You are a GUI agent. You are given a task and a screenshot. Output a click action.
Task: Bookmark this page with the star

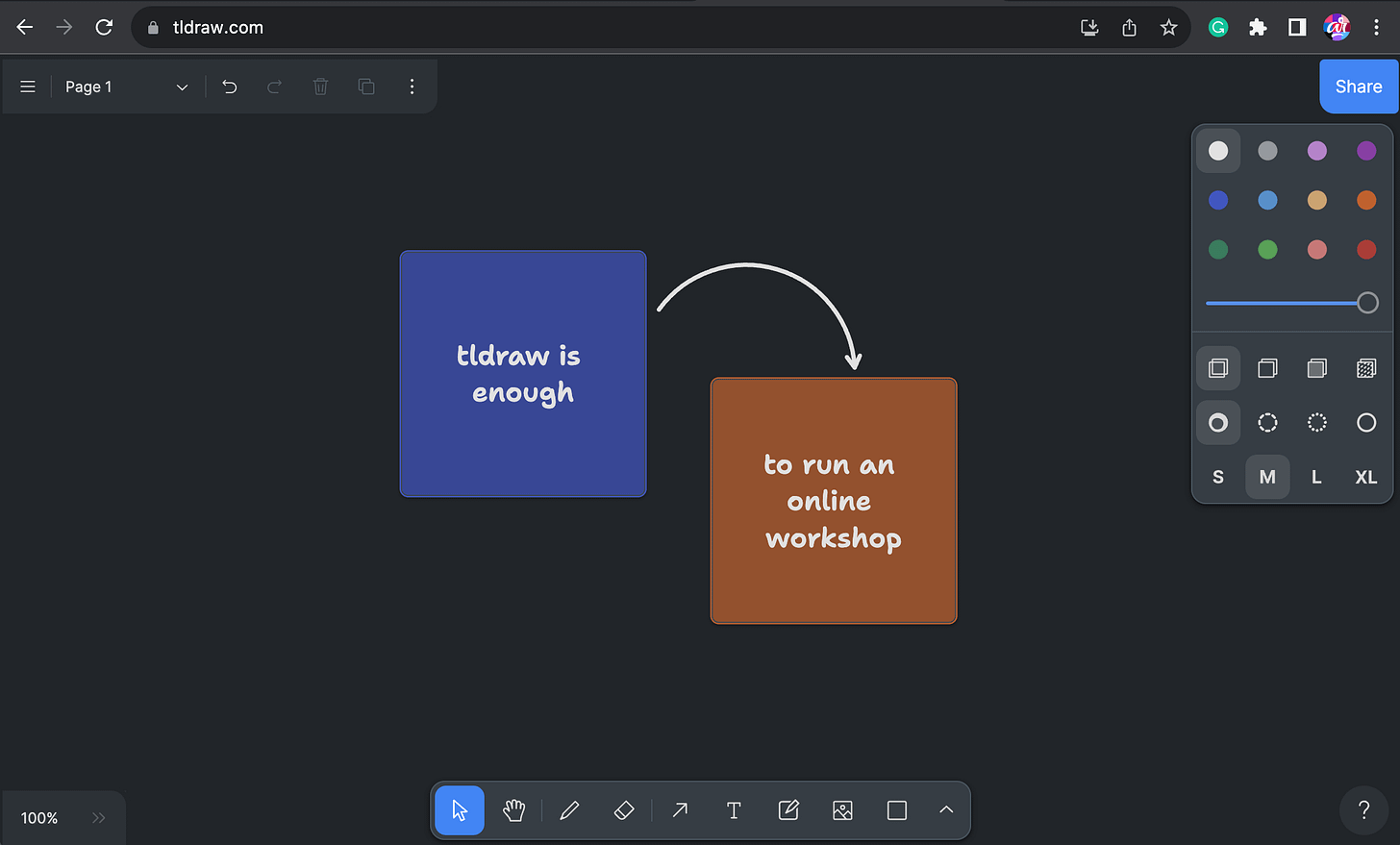pos(1168,27)
